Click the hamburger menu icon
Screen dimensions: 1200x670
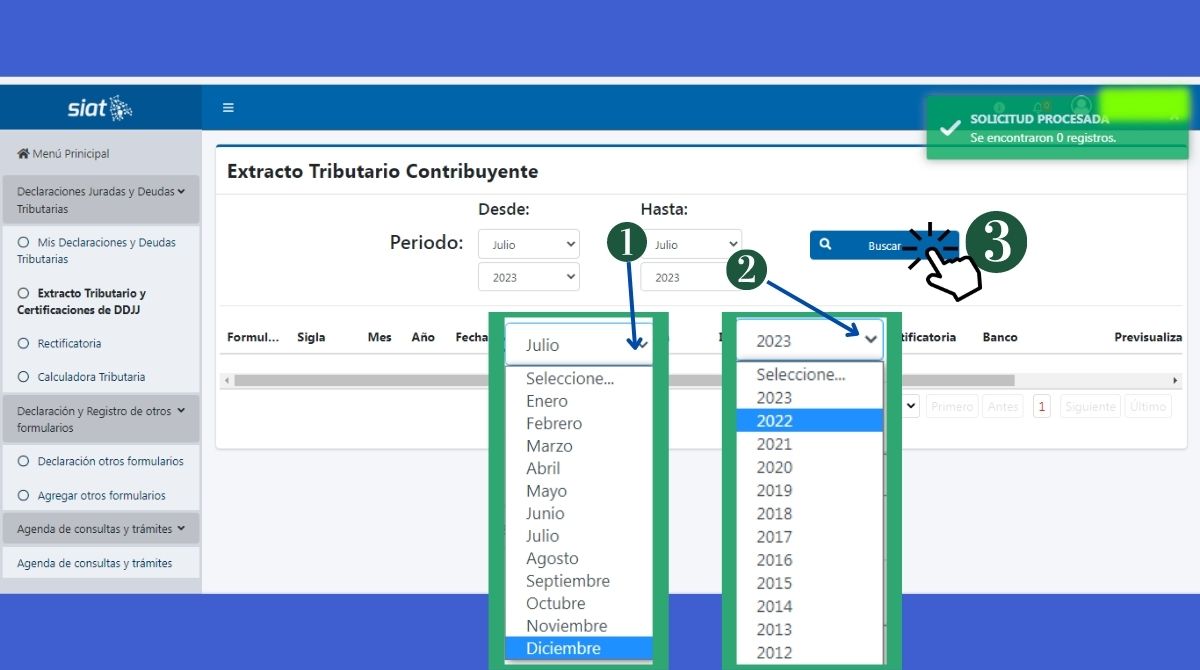coord(228,108)
